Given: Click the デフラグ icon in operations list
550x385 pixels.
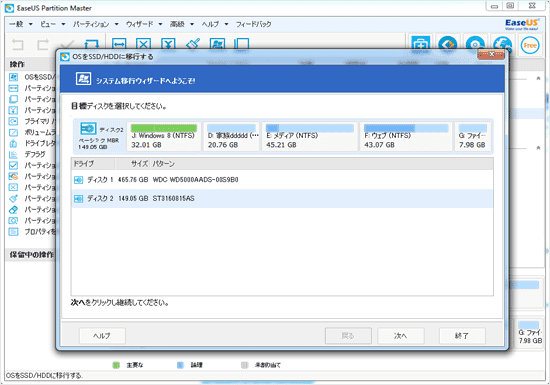Looking at the screenshot, I should pos(13,154).
